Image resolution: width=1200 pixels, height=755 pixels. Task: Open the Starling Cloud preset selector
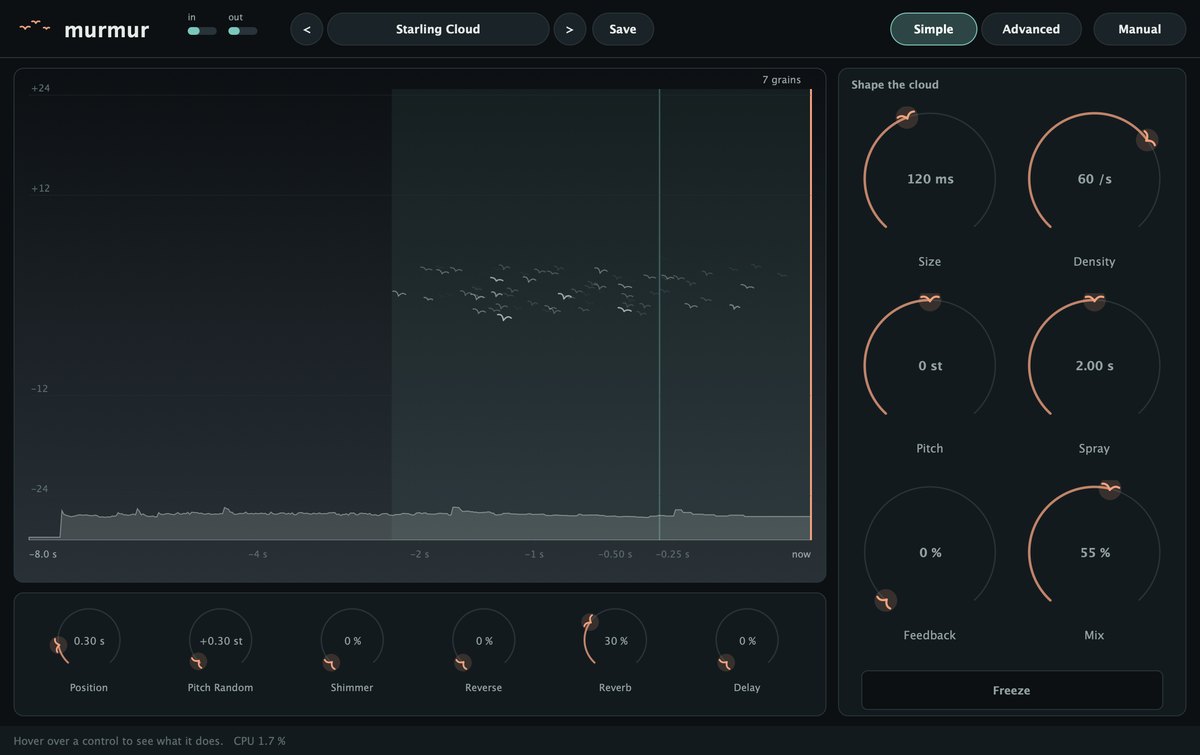pyautogui.click(x=438, y=29)
